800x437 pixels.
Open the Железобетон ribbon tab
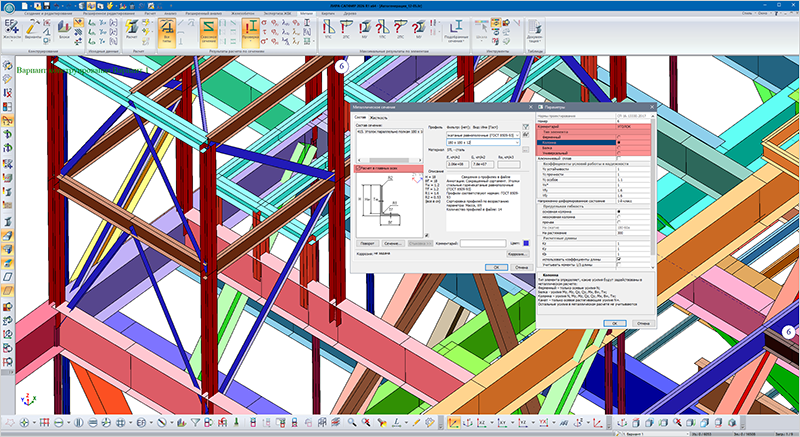(x=242, y=13)
